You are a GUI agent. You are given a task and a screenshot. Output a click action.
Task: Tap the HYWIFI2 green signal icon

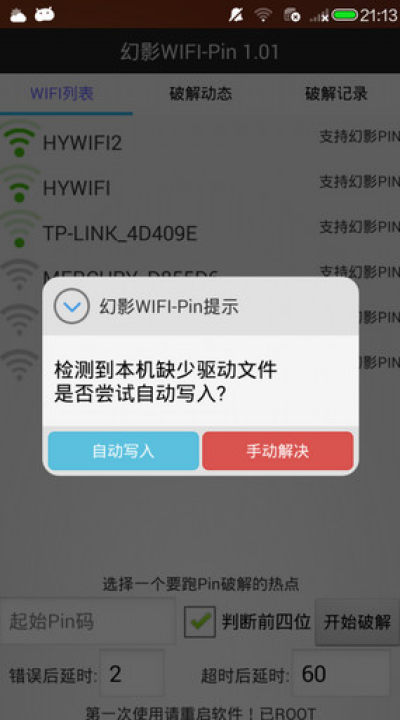(x=19, y=140)
